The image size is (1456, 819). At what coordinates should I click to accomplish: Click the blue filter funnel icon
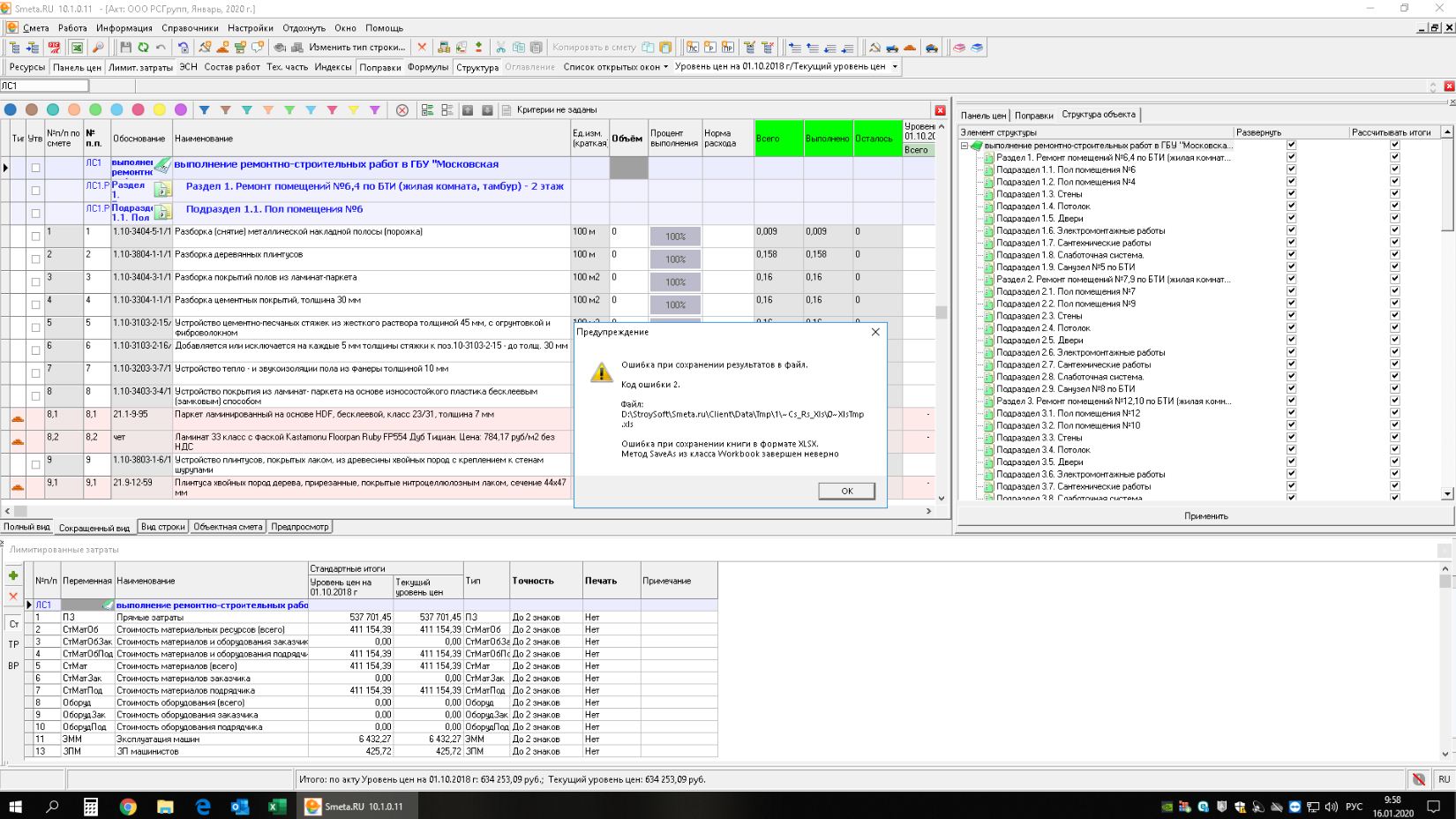(204, 110)
